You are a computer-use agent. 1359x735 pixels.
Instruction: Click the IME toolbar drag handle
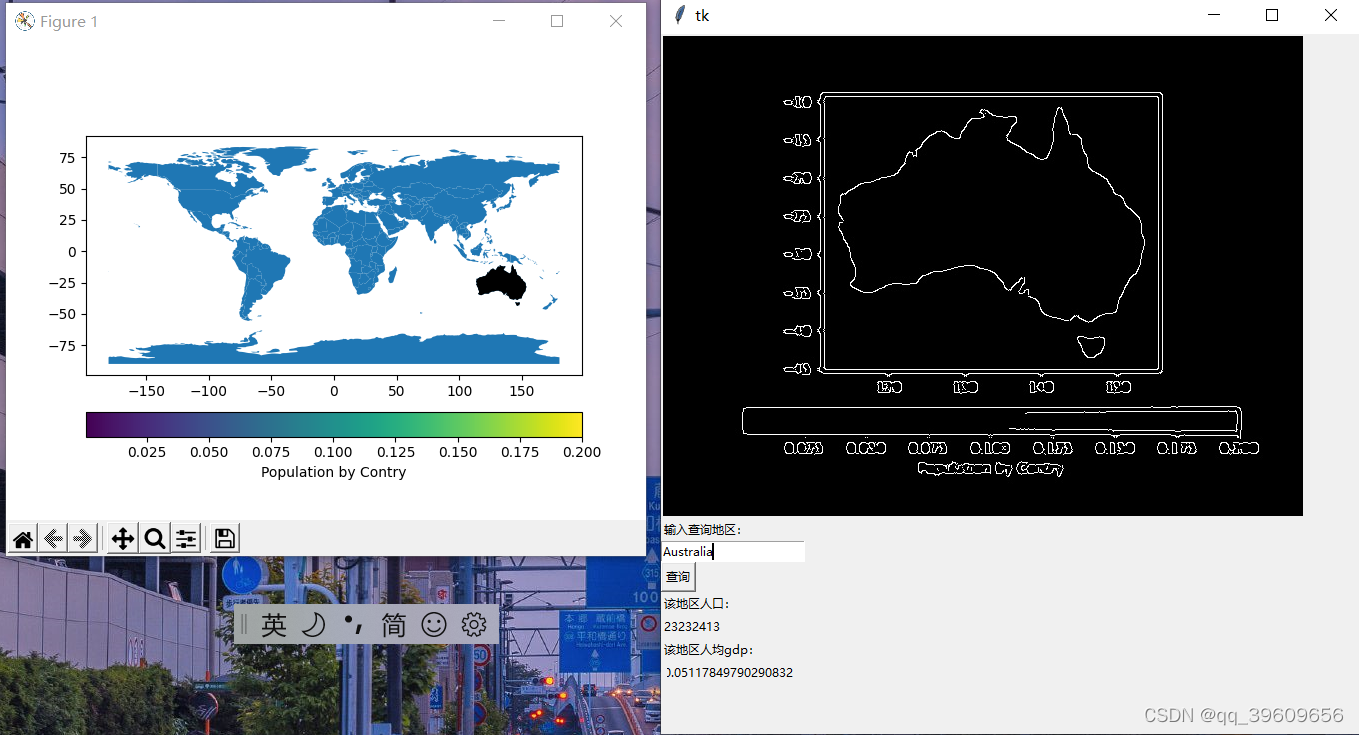point(243,625)
